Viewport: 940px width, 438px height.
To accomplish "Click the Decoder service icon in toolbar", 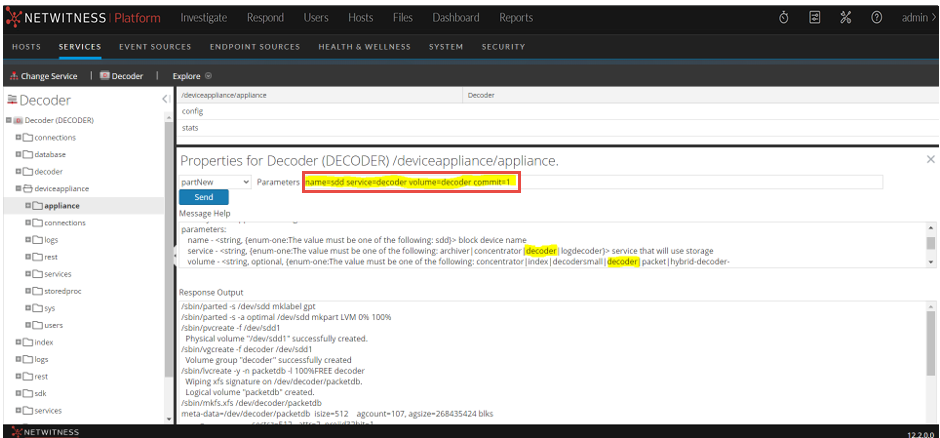I will [x=105, y=76].
